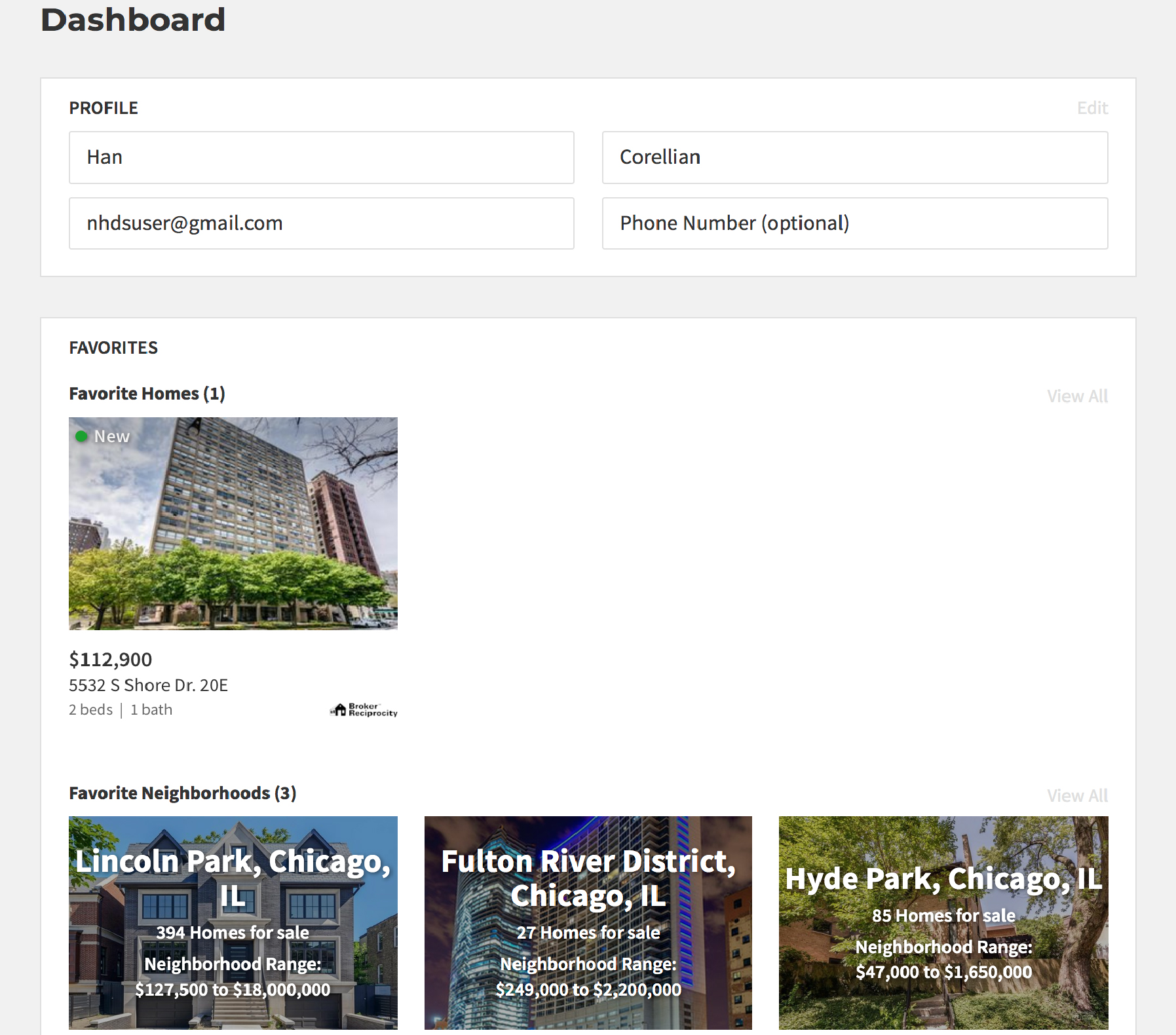
Task: Open the 5532 S Shore Dr building photo
Action: point(233,523)
